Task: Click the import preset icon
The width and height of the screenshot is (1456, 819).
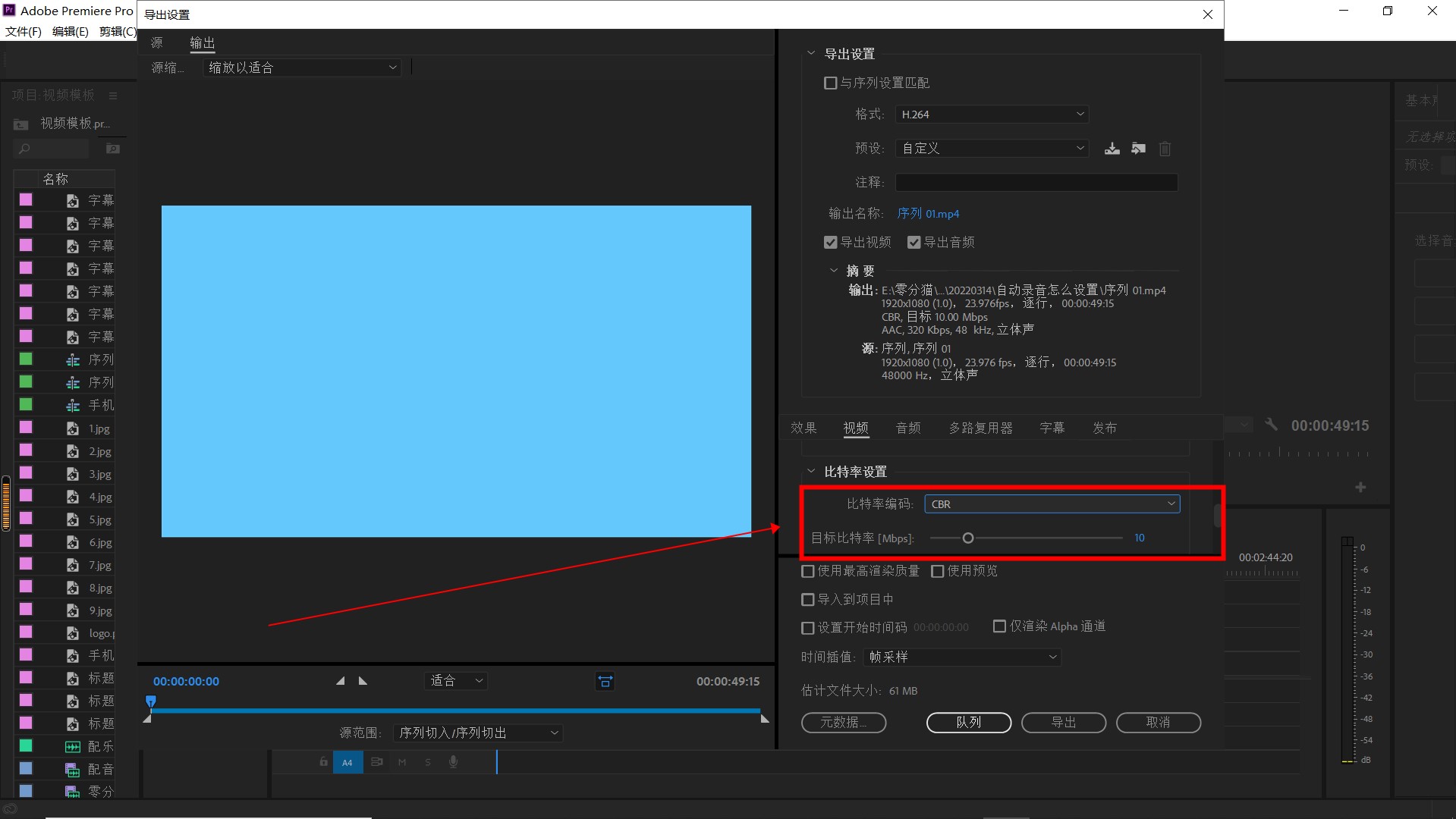Action: click(x=1138, y=149)
